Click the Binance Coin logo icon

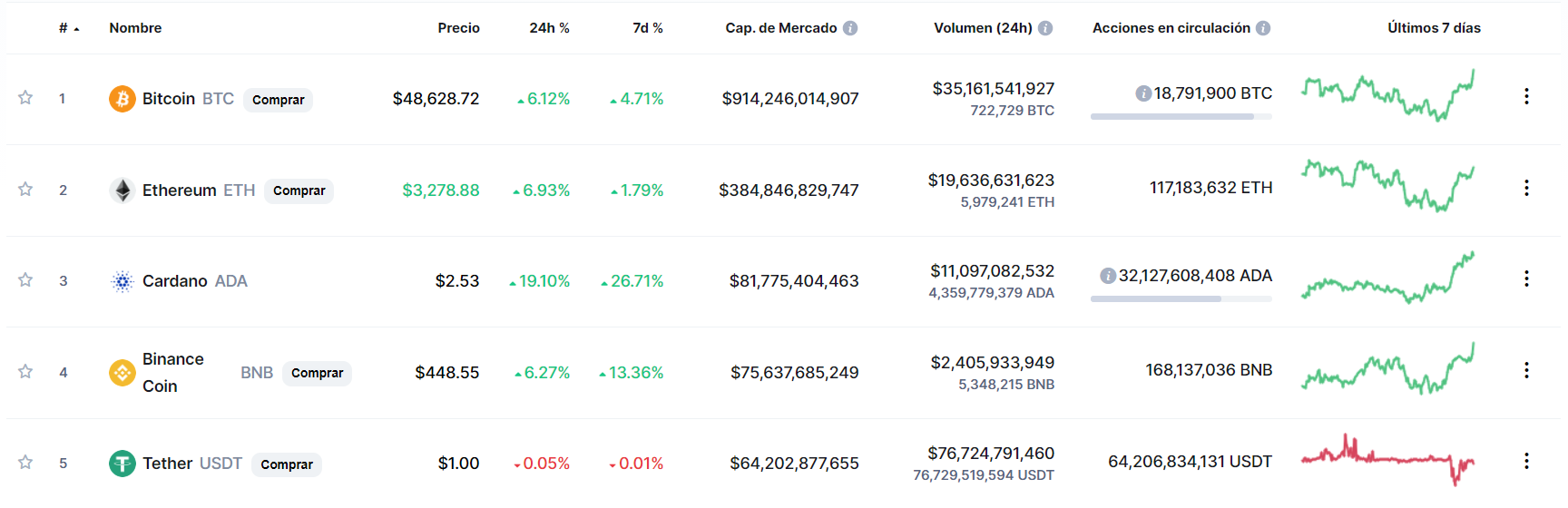tap(122, 373)
